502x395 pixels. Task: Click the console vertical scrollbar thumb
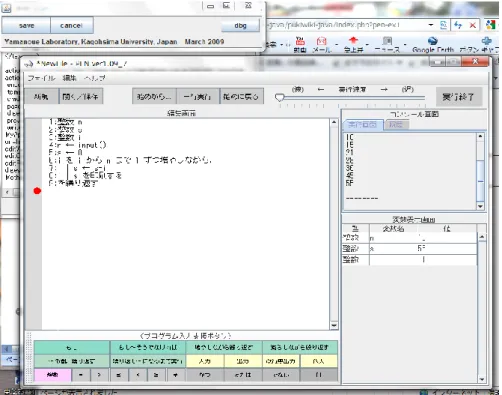coord(480,181)
